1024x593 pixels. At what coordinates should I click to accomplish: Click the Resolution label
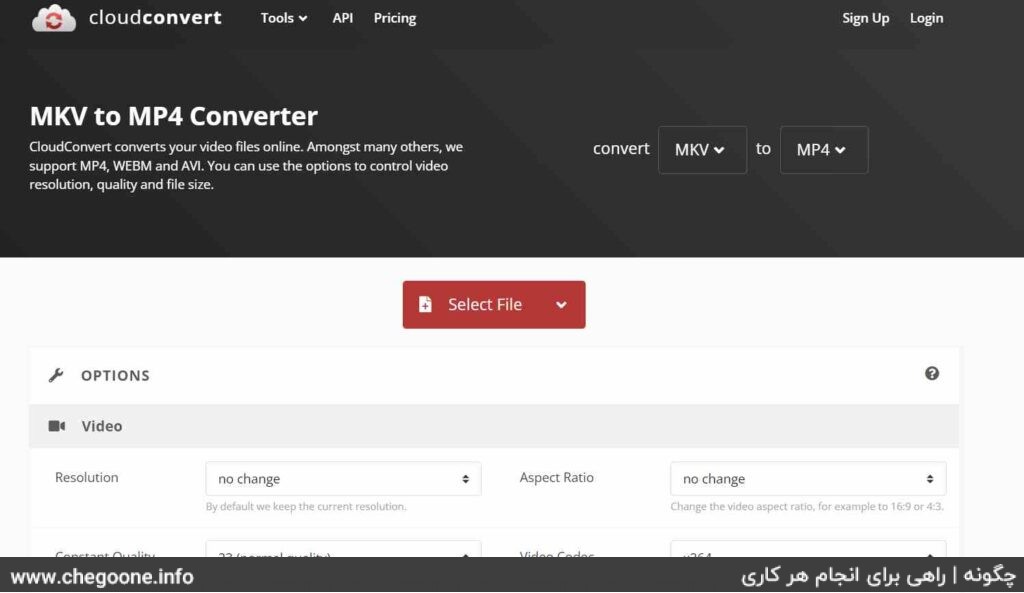87,477
